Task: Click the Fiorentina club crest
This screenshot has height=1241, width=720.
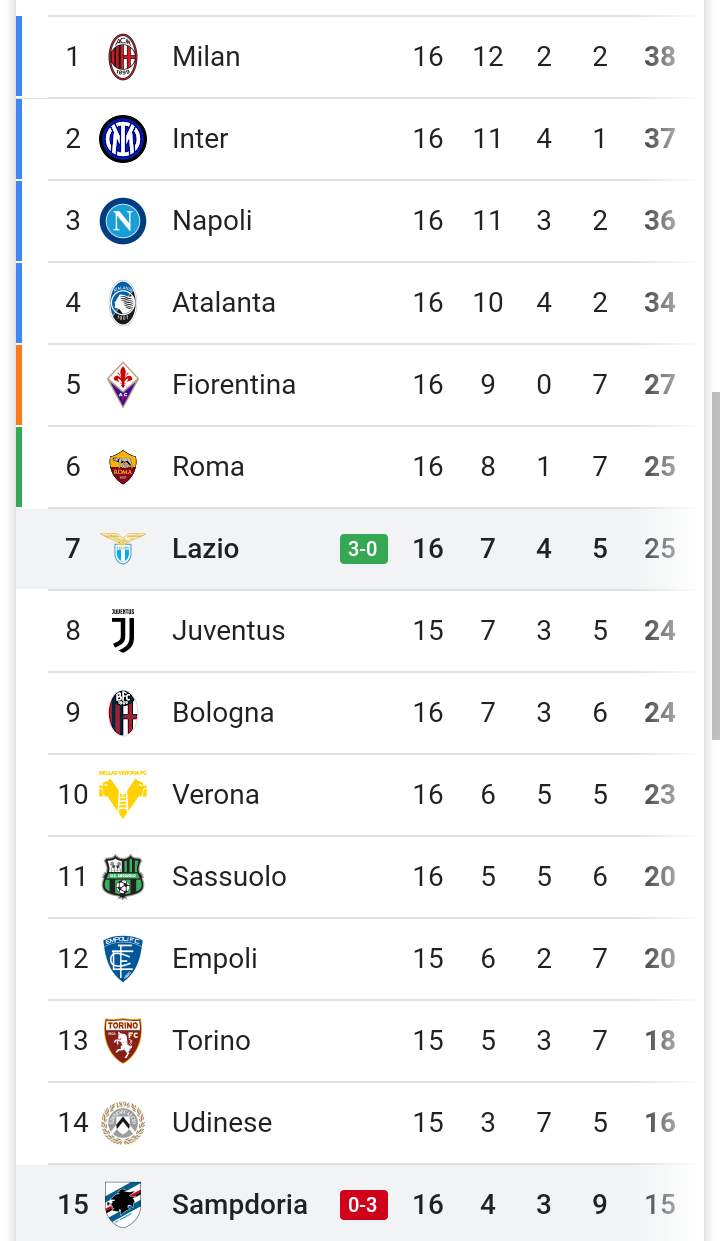Action: [123, 385]
